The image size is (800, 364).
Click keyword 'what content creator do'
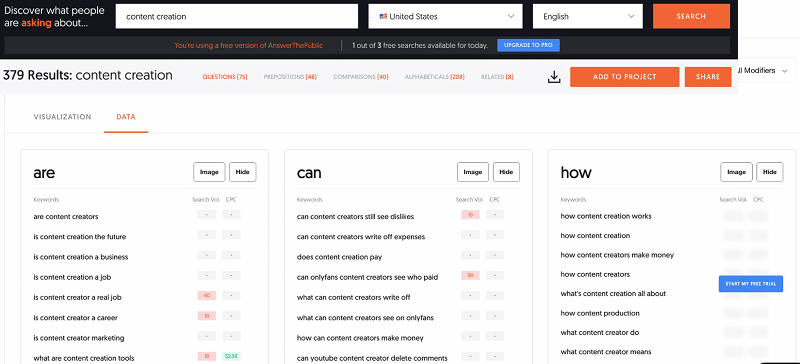tap(599, 332)
